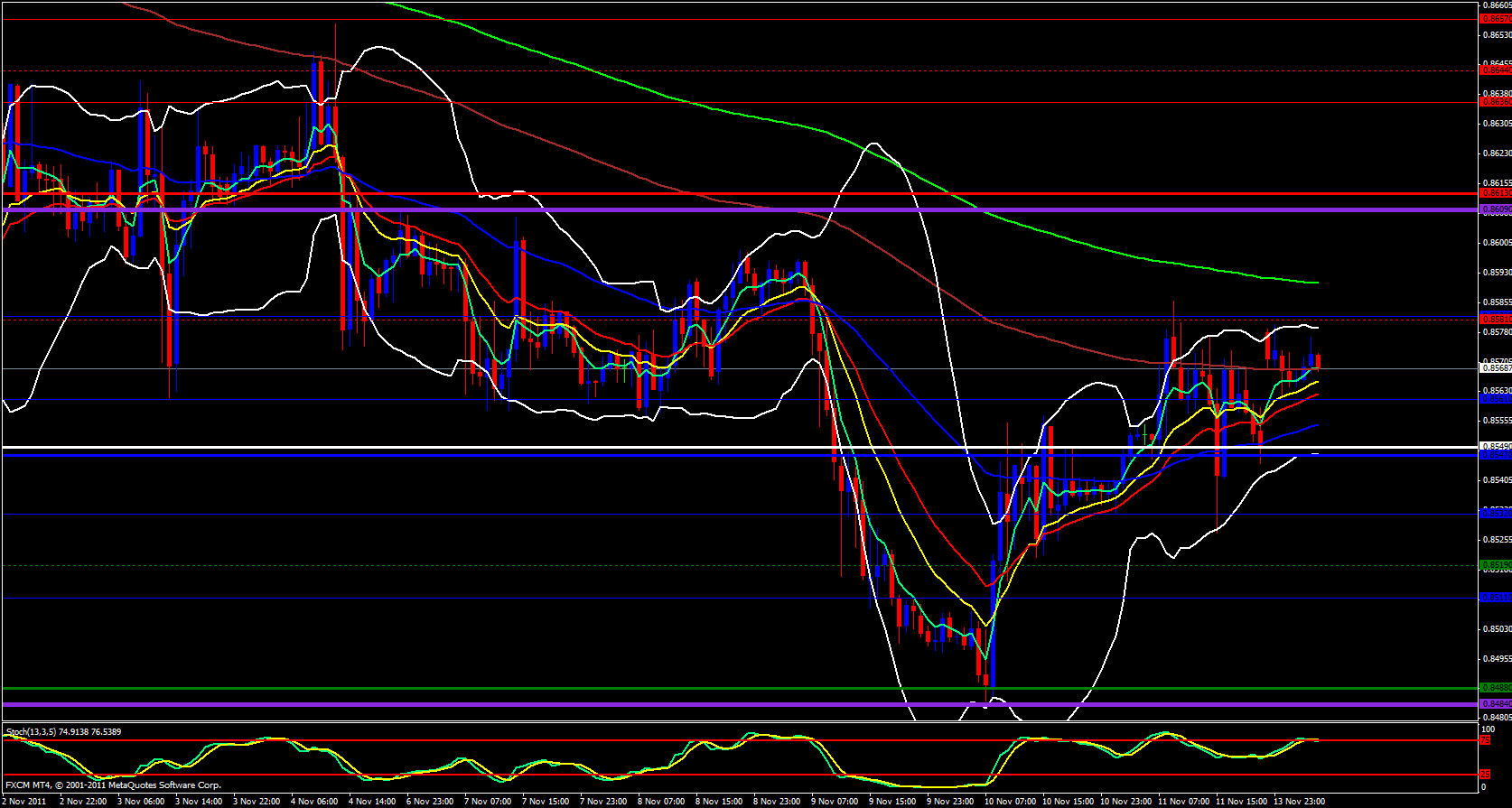Click the '10 Nov 07:00' time axis label
Image resolution: width=1512 pixels, height=808 pixels.
point(1010,801)
